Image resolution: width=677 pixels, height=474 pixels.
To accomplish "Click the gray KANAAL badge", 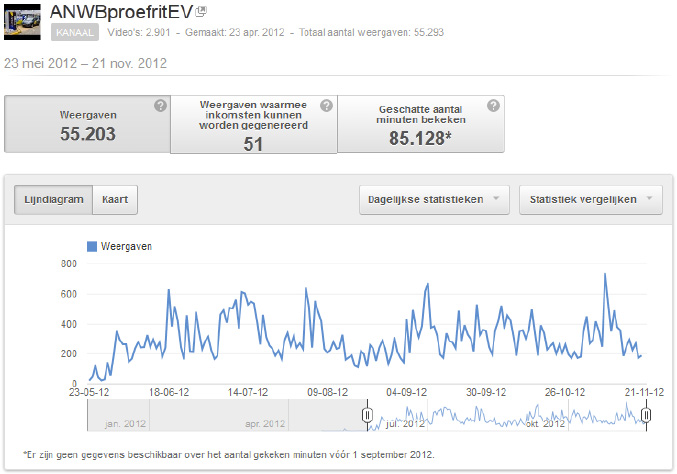I will click(75, 33).
